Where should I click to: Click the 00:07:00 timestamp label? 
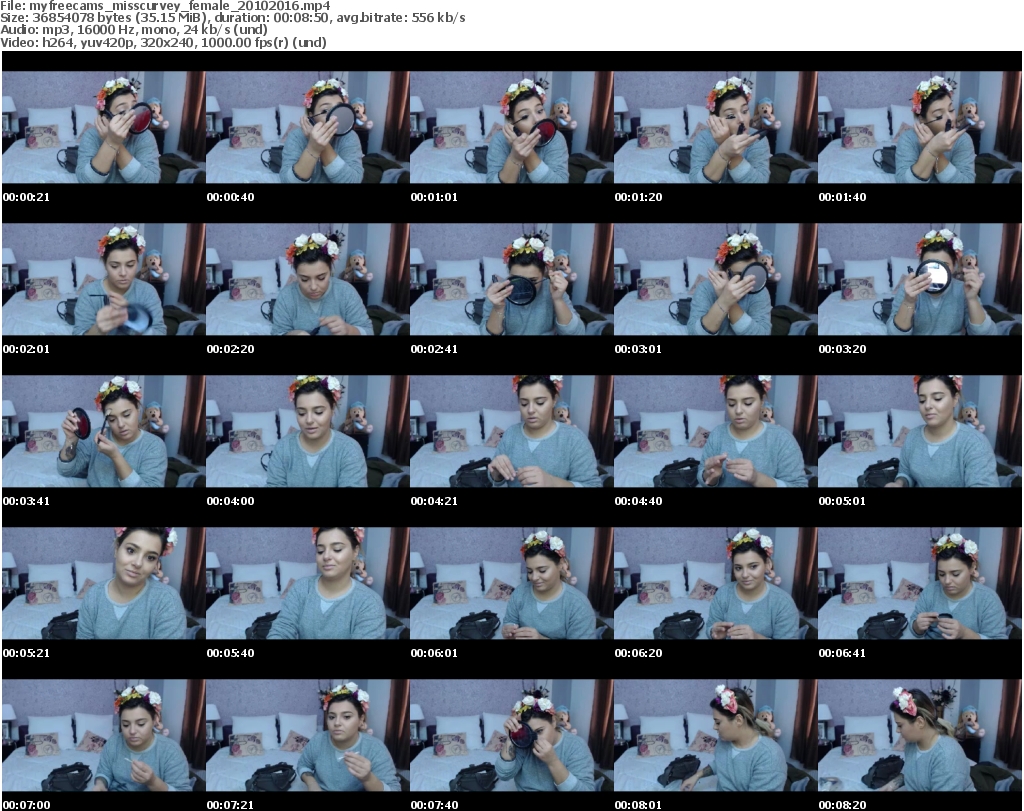coord(26,804)
